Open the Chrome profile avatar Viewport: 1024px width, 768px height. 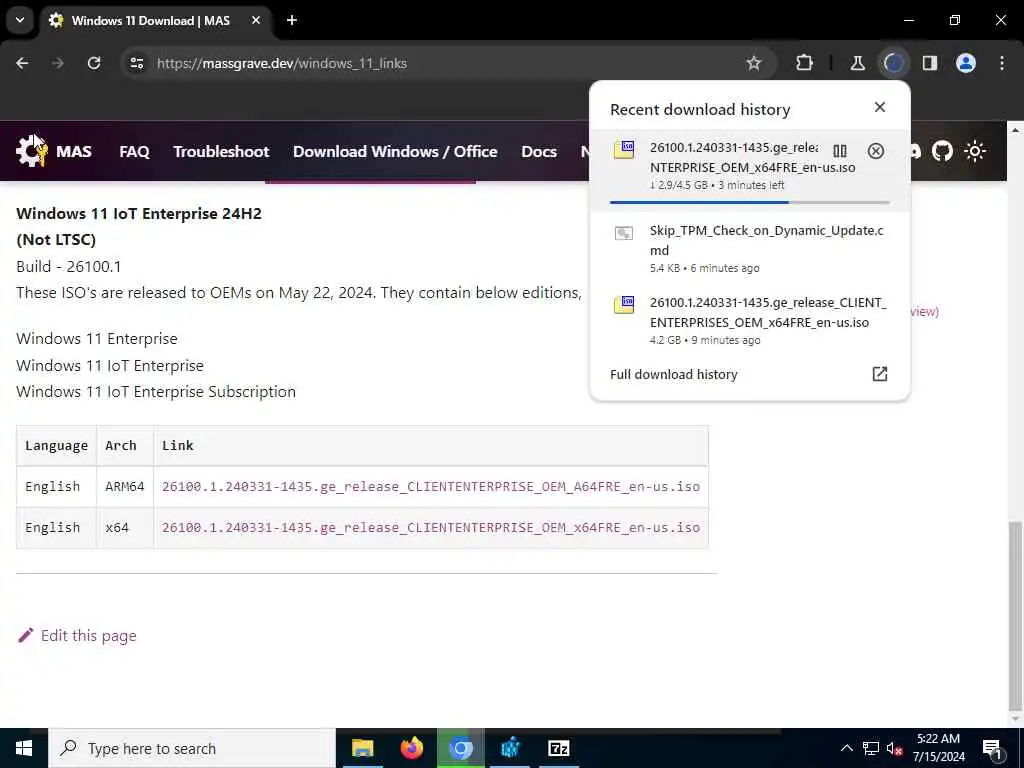point(966,63)
